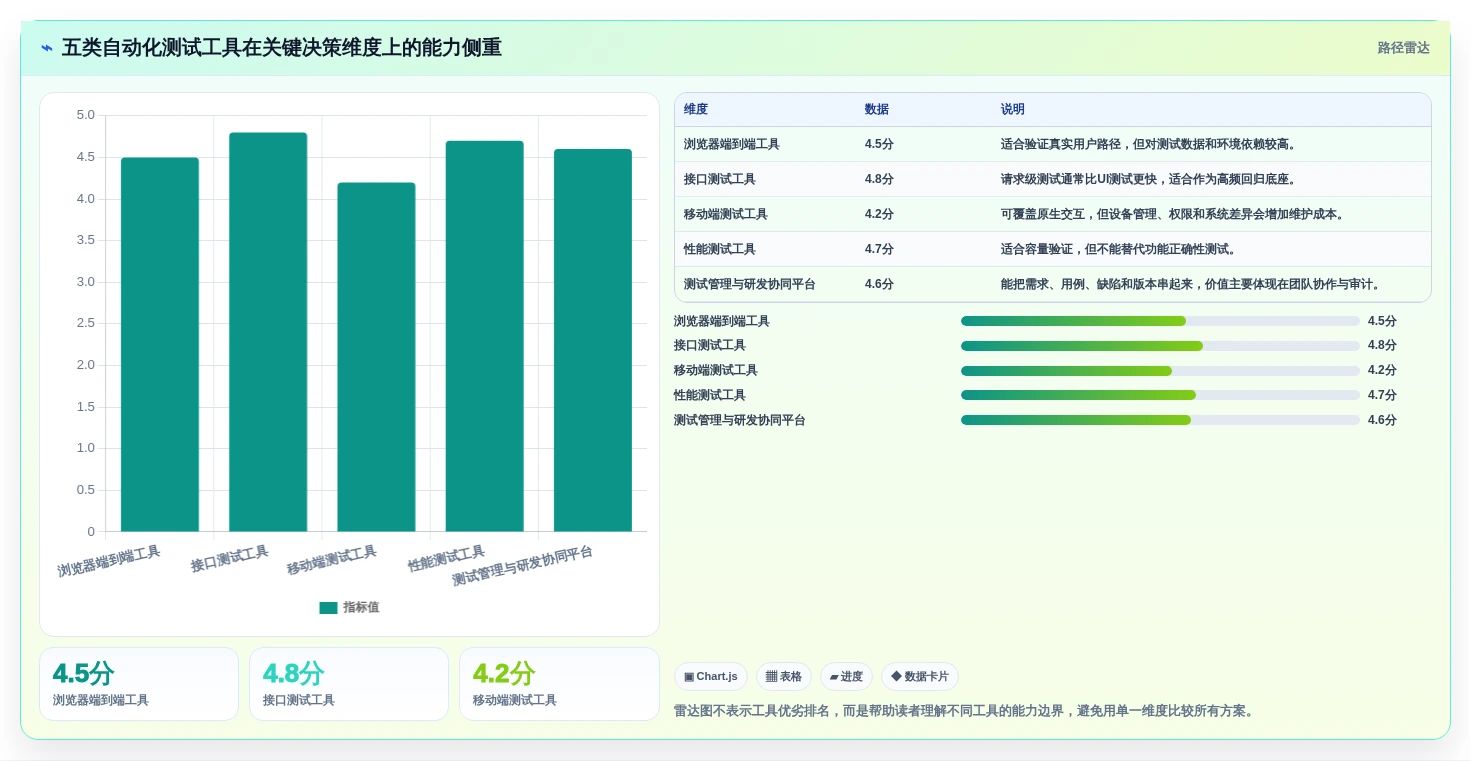The height and width of the screenshot is (761, 1471).
Task: Select the 接口测试工具 bar in the chart
Action: coord(268,332)
